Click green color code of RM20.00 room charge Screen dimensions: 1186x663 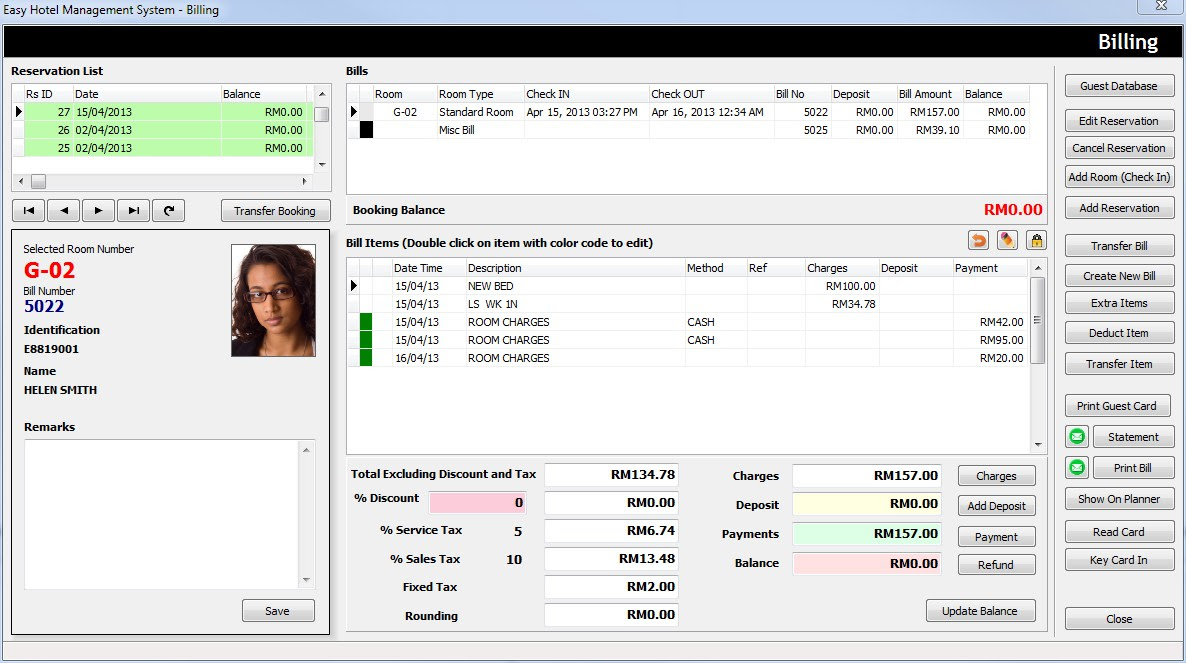[x=366, y=358]
